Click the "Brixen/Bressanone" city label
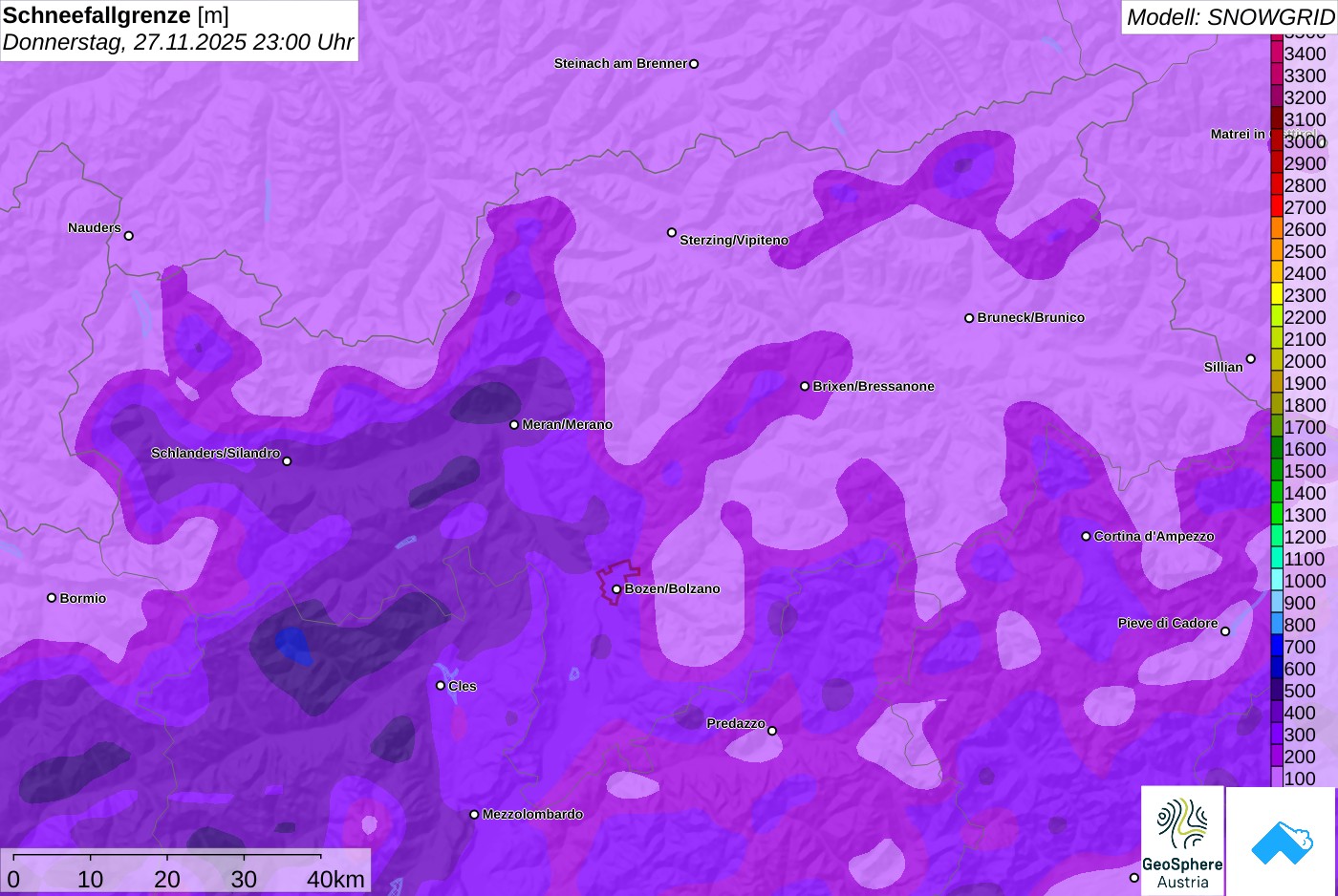1338x896 pixels. pos(874,387)
